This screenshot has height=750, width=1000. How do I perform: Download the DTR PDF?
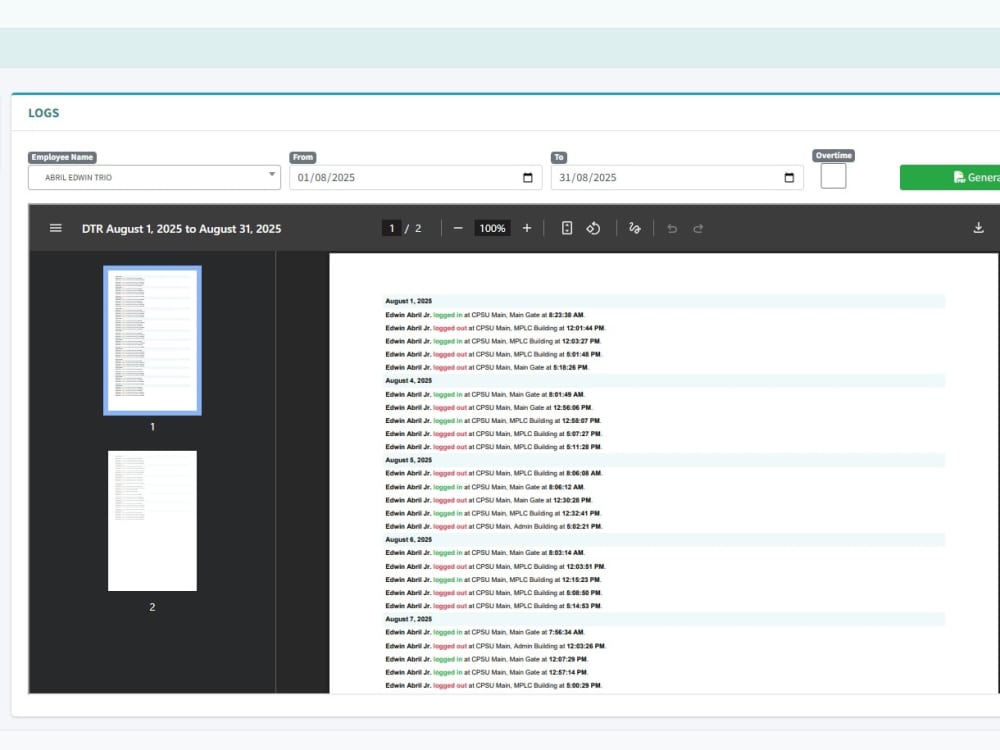point(978,228)
